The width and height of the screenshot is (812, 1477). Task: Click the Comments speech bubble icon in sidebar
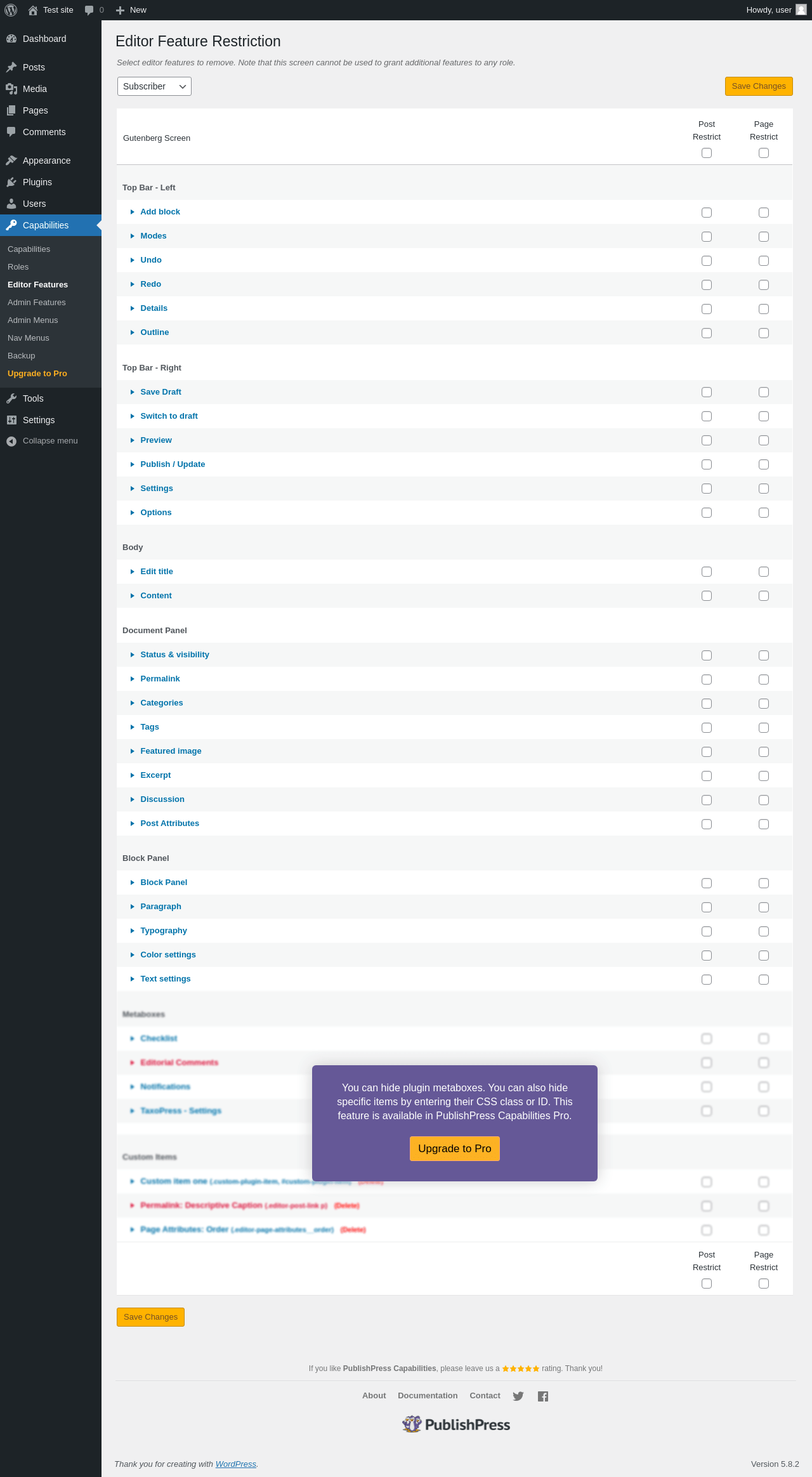pyautogui.click(x=11, y=132)
